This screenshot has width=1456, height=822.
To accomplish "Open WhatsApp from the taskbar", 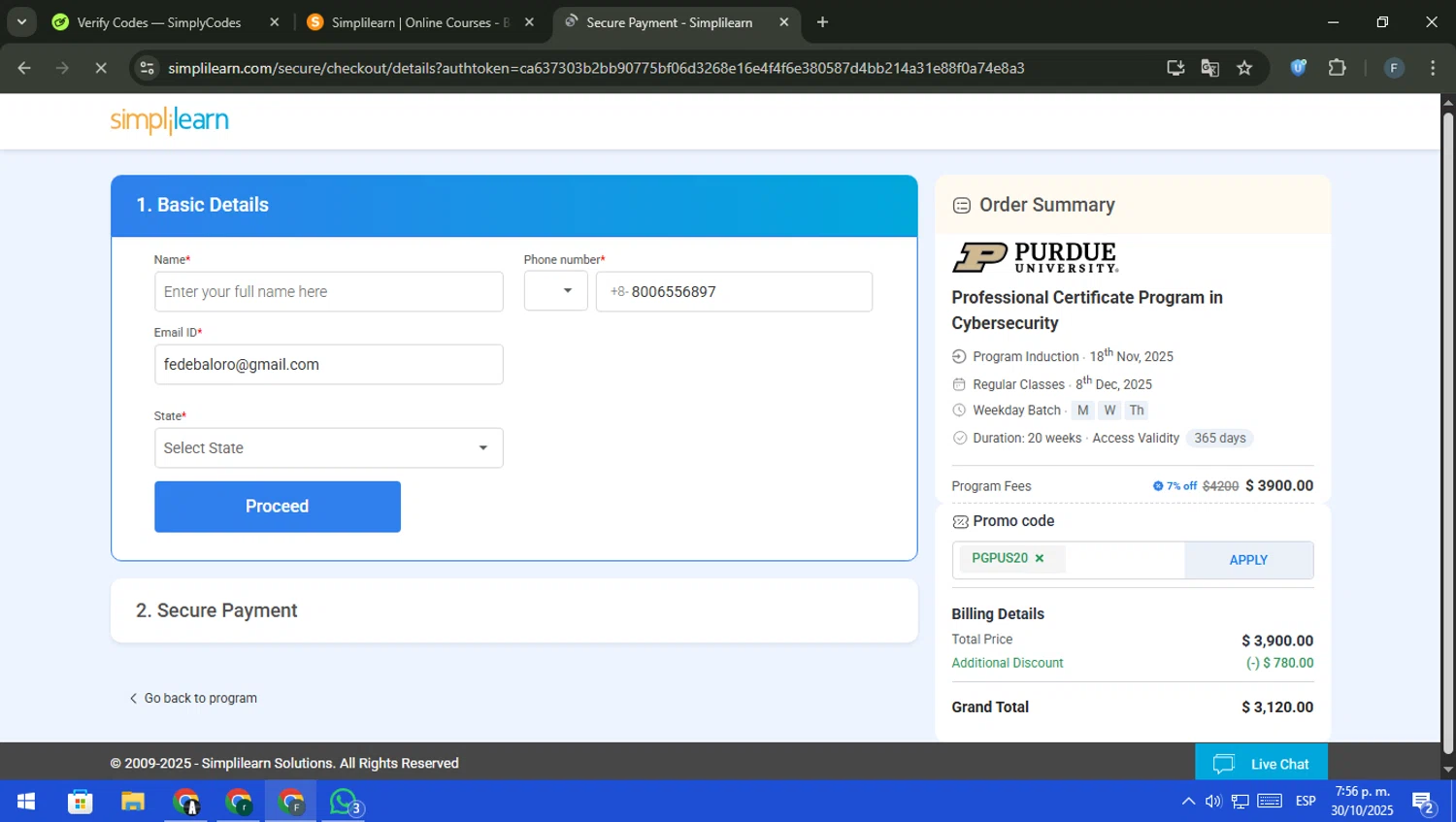I will click(345, 802).
